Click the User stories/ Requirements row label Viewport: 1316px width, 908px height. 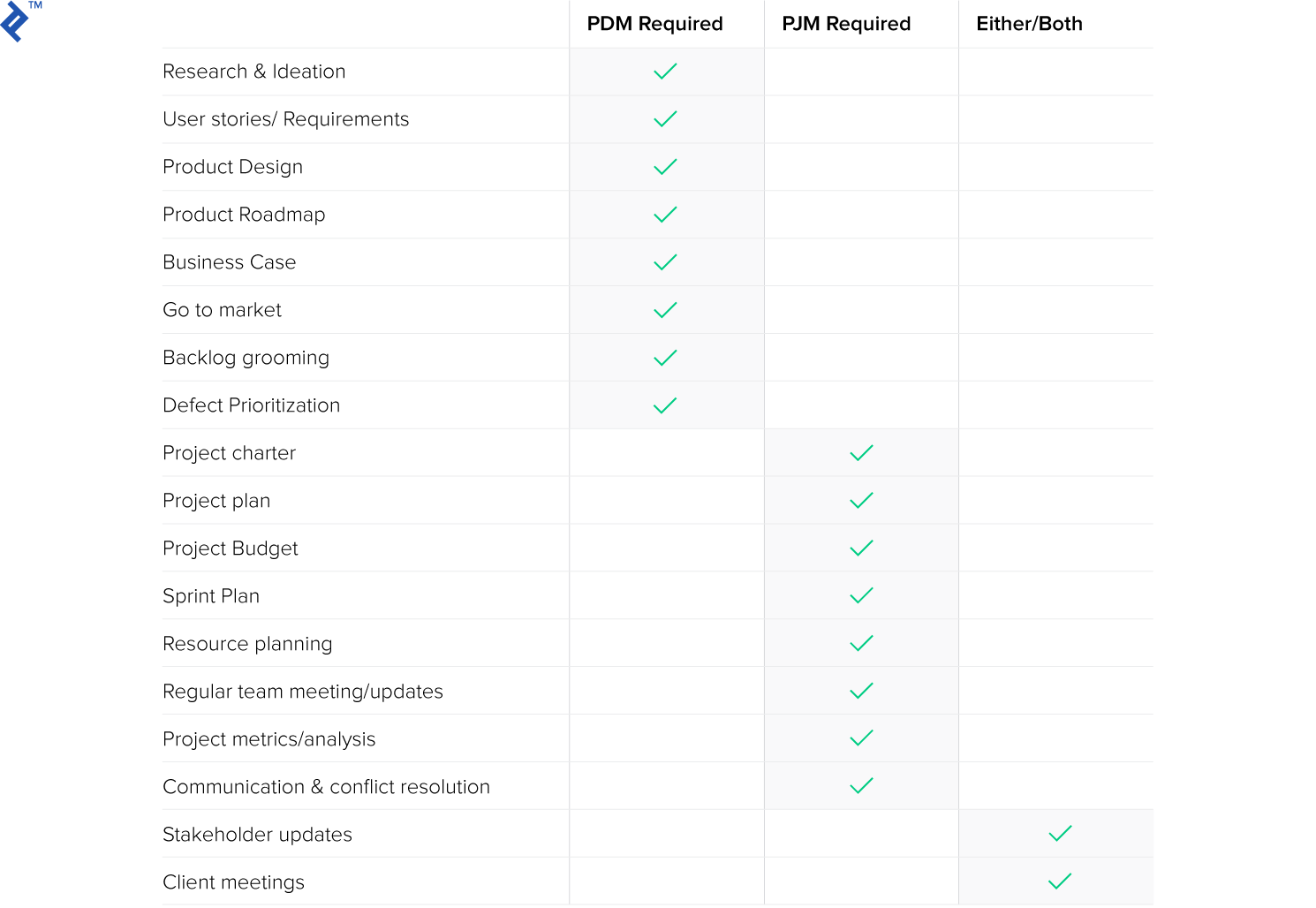(286, 119)
